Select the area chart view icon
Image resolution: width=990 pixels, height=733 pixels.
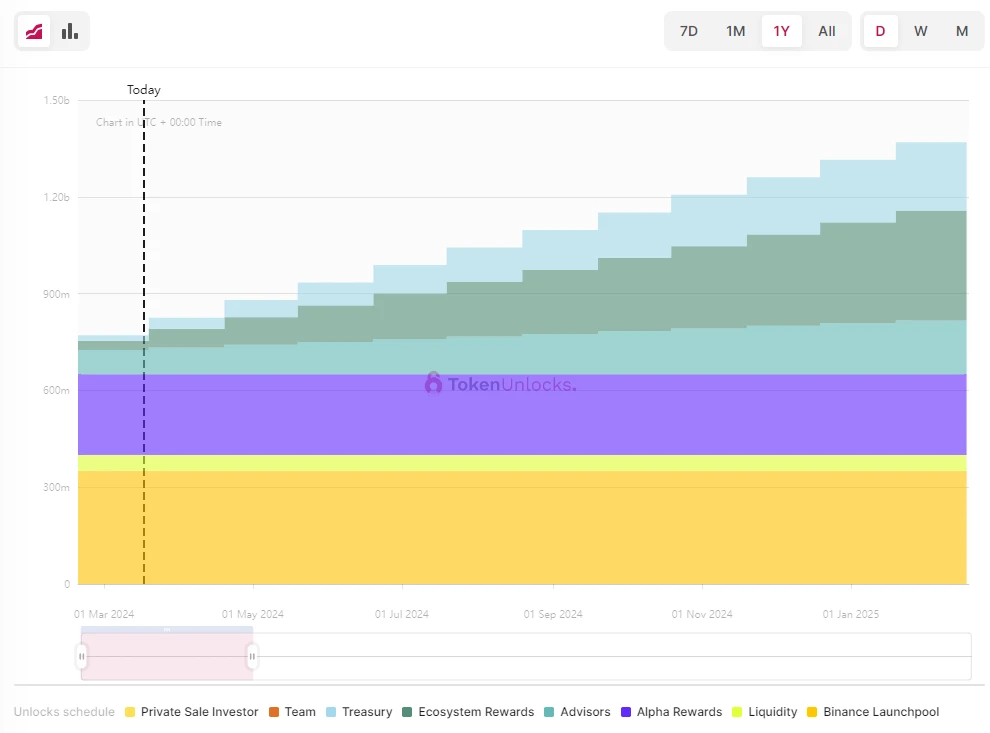click(36, 31)
